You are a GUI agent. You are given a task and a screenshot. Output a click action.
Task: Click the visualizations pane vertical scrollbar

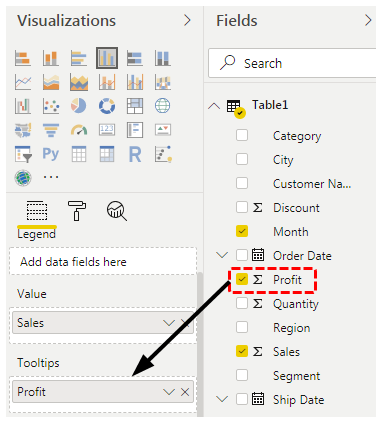click(200, 343)
